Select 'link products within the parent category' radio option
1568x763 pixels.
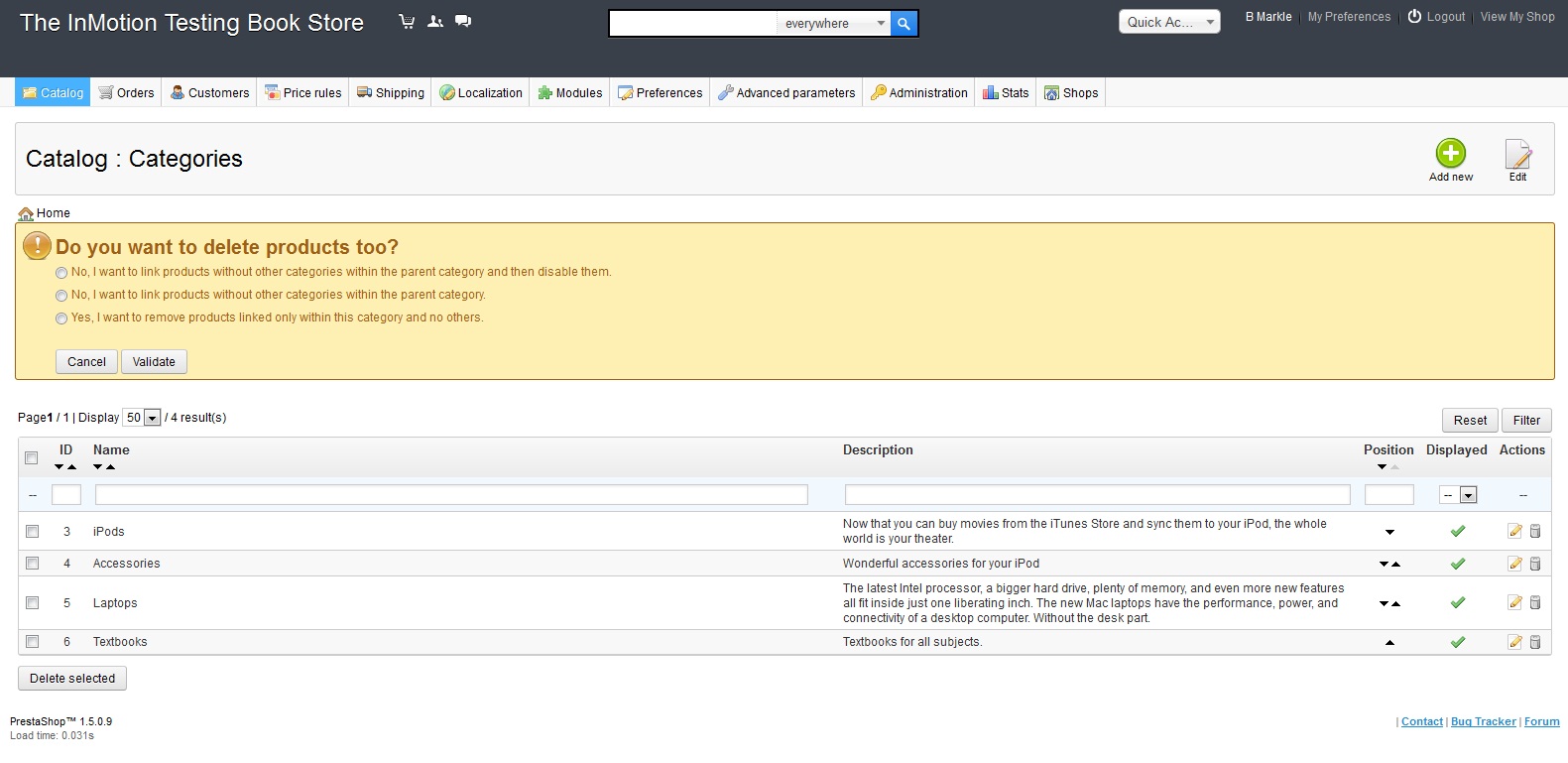61,296
